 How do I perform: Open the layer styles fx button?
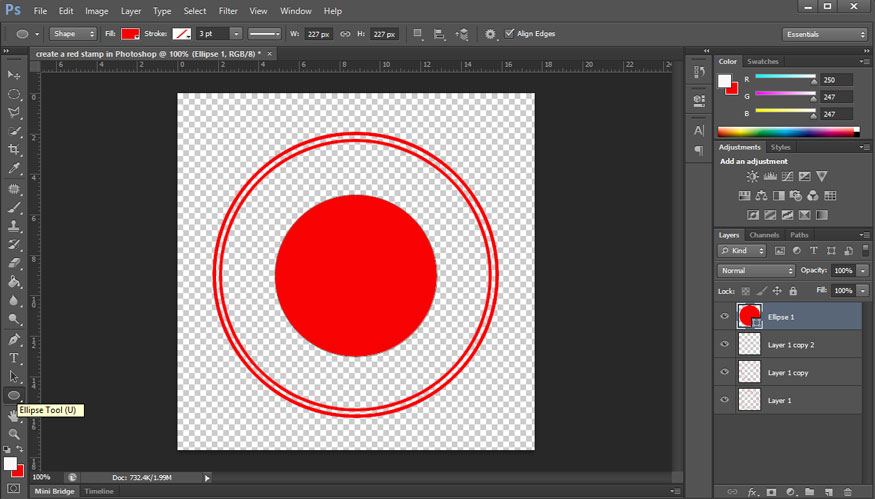coord(751,492)
